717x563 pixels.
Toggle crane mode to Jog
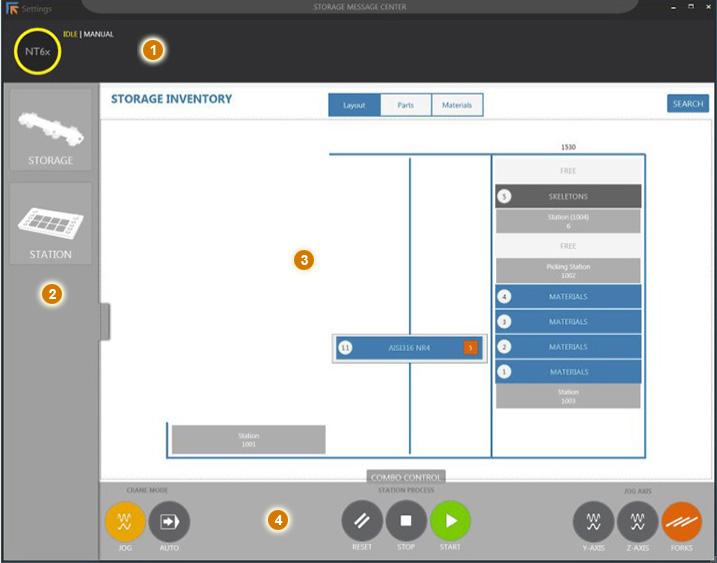pyautogui.click(x=125, y=521)
